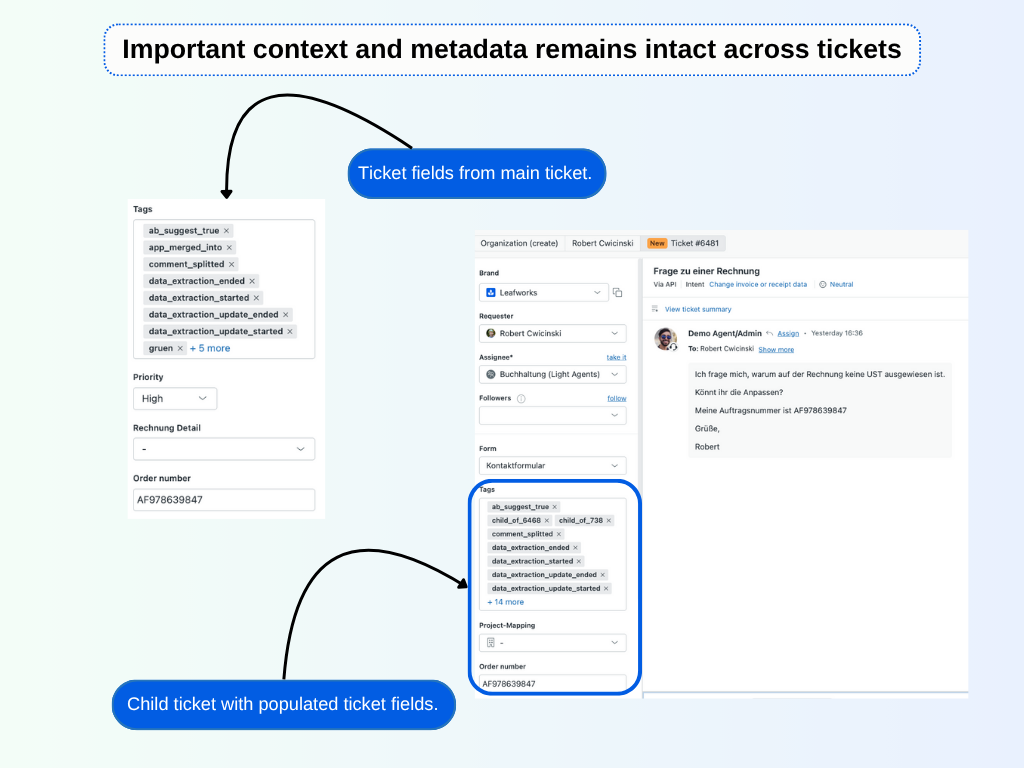Viewport: 1024px width, 768px height.
Task: Open the Rechnung Detail dropdown
Action: (224, 448)
